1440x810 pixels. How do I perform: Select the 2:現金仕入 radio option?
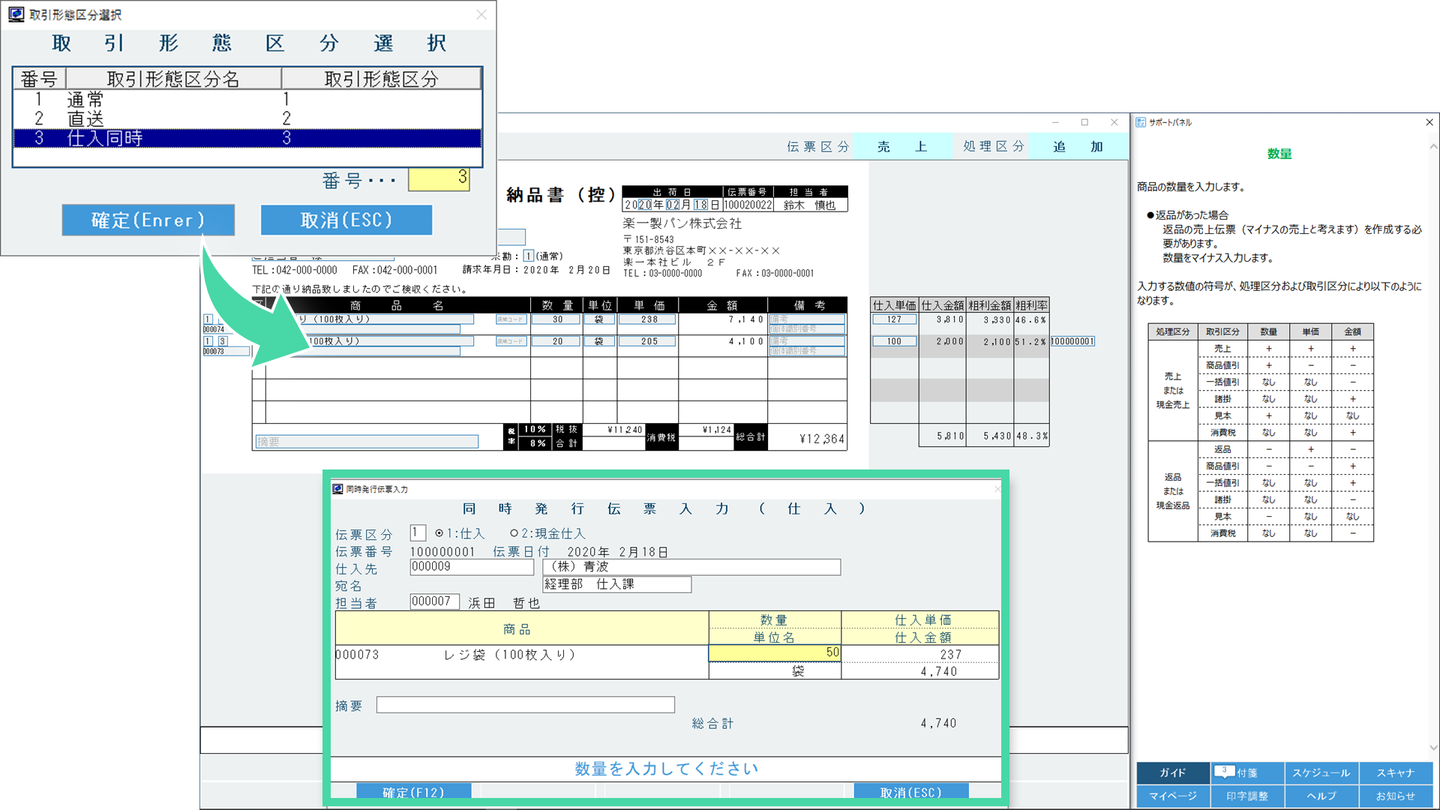point(515,534)
